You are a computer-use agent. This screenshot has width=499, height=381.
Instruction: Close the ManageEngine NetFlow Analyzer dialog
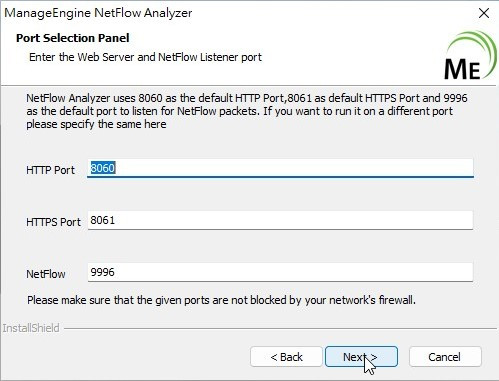(x=484, y=13)
